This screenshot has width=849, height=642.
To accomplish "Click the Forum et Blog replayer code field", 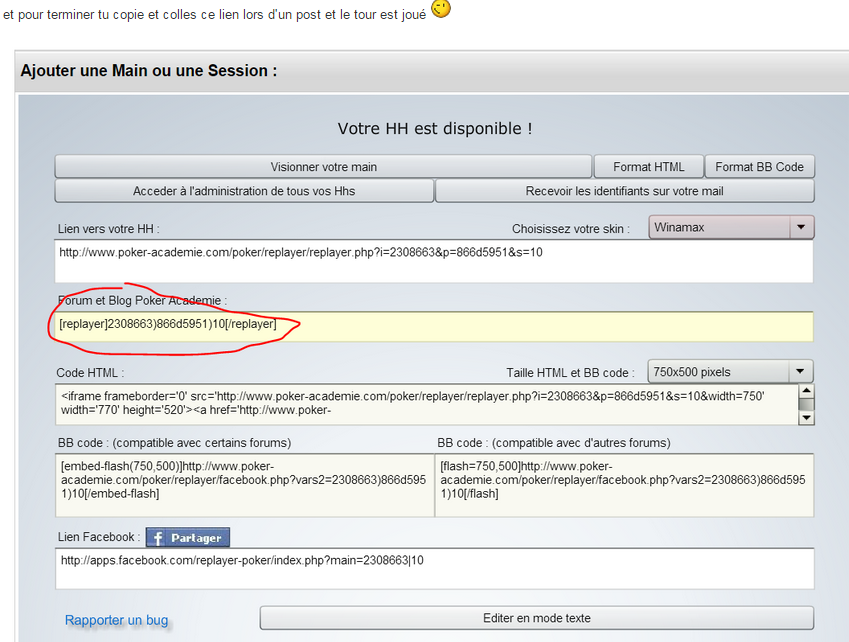I will tap(434, 326).
